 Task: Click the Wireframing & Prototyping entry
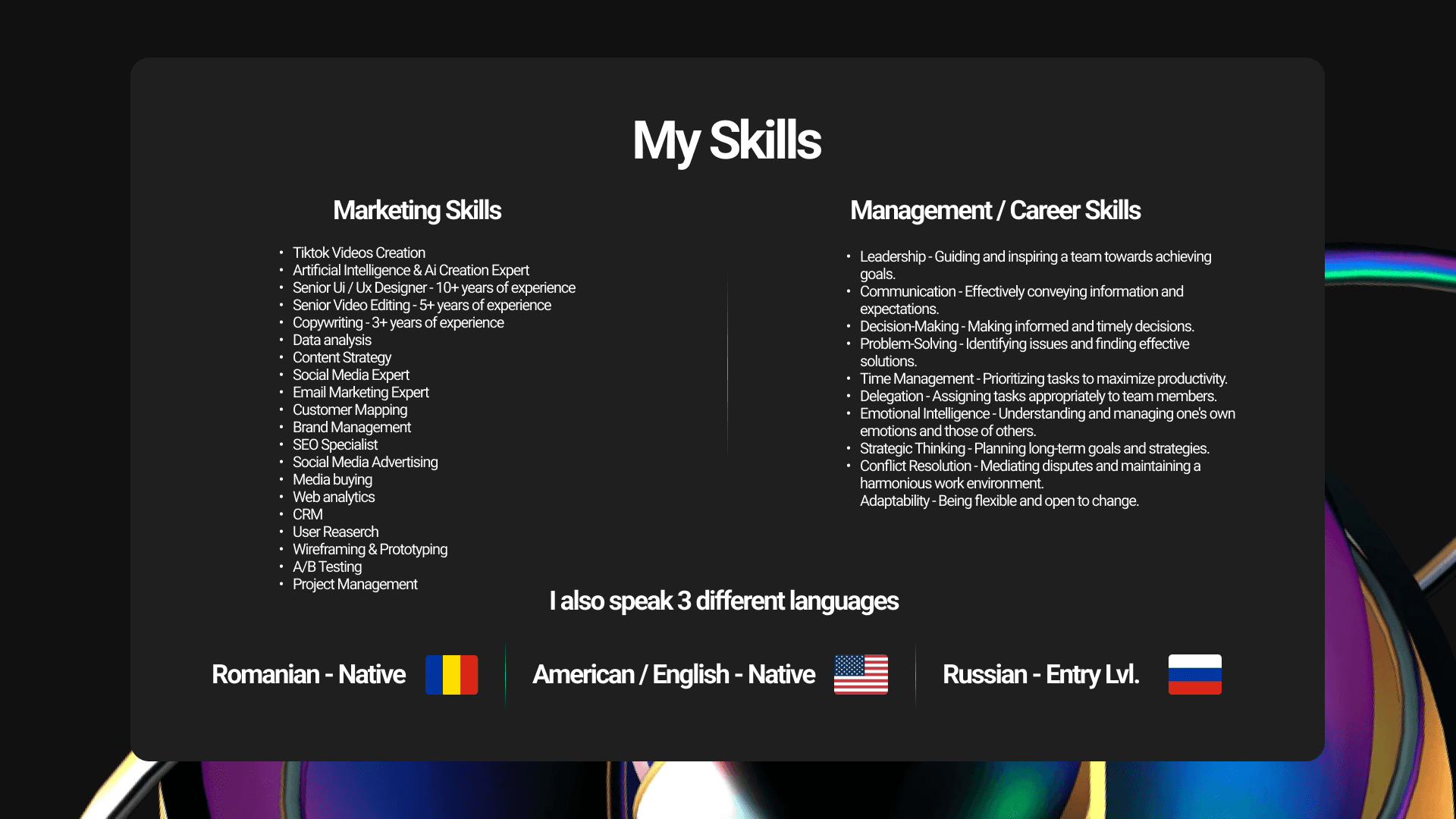[x=370, y=549]
